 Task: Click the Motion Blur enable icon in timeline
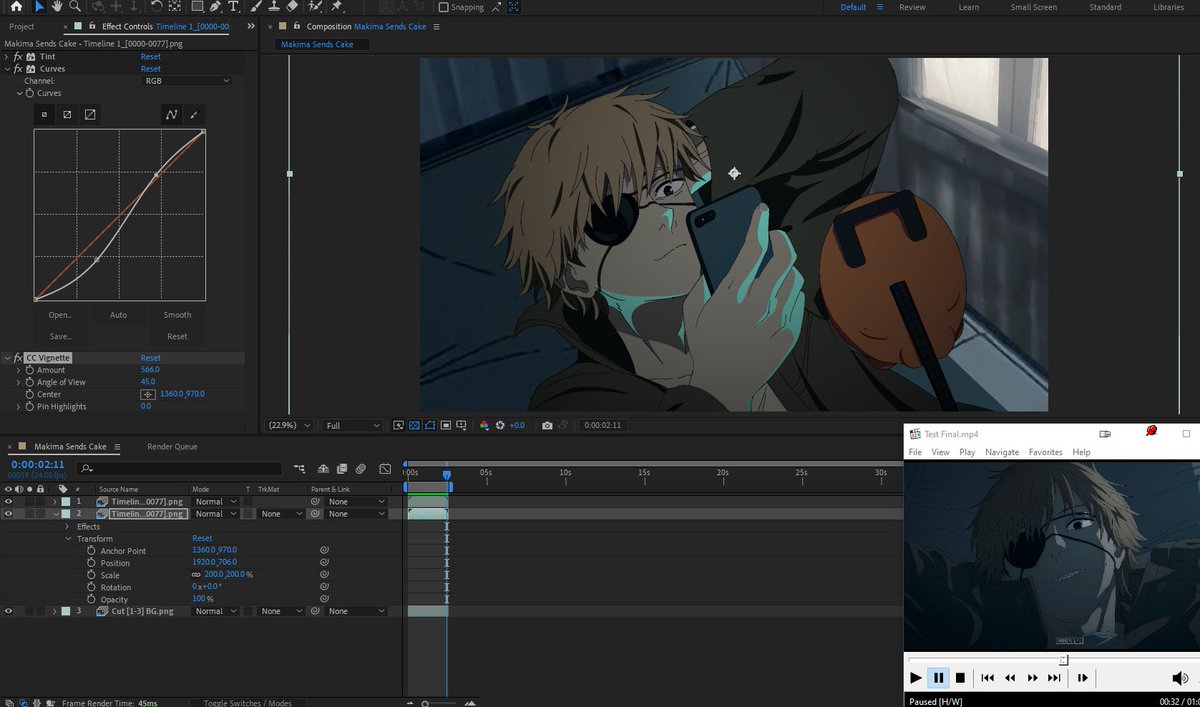click(360, 468)
